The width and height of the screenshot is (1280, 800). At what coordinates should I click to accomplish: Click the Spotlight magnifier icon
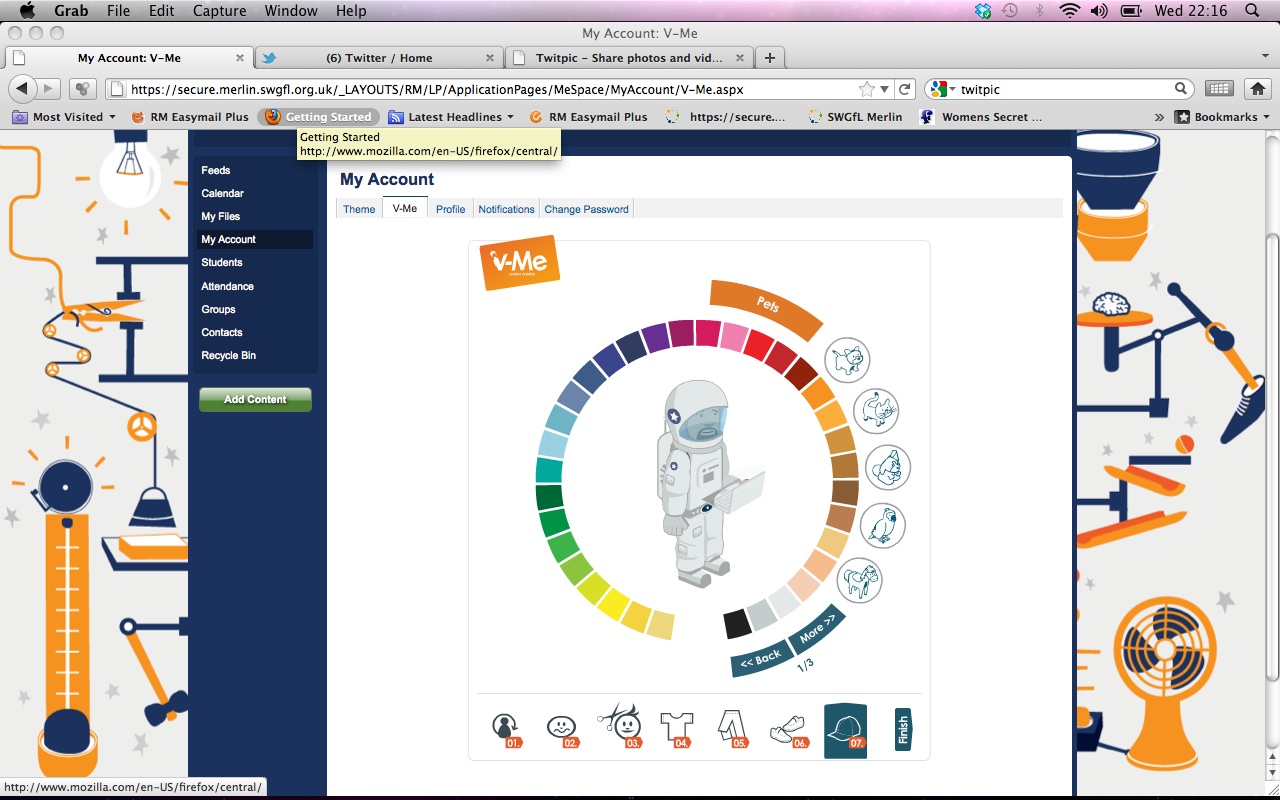pyautogui.click(x=1252, y=11)
